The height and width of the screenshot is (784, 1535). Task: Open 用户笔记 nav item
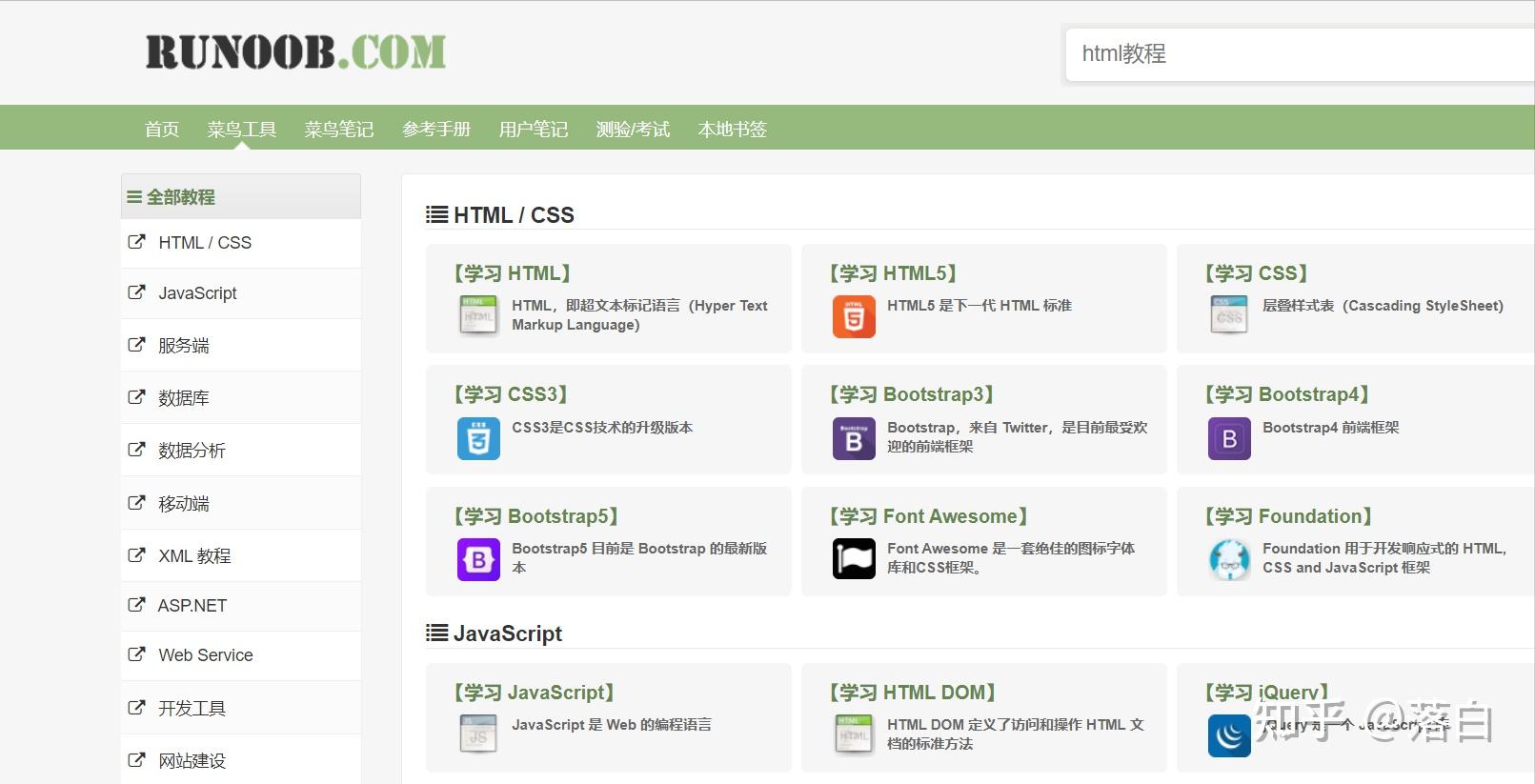(534, 129)
